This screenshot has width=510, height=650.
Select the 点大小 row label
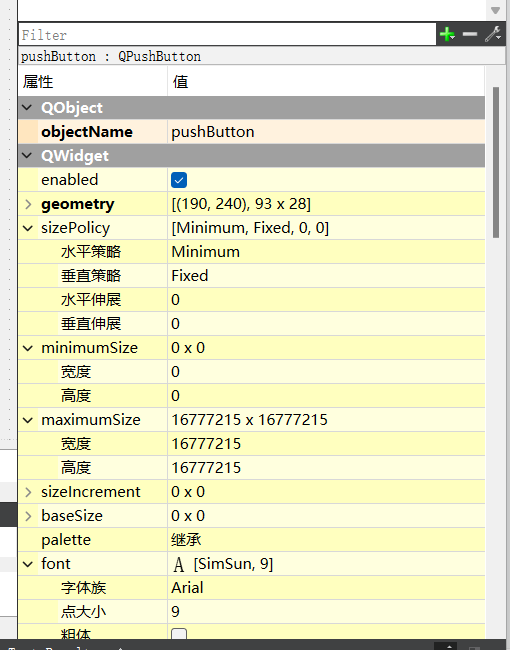point(83,612)
